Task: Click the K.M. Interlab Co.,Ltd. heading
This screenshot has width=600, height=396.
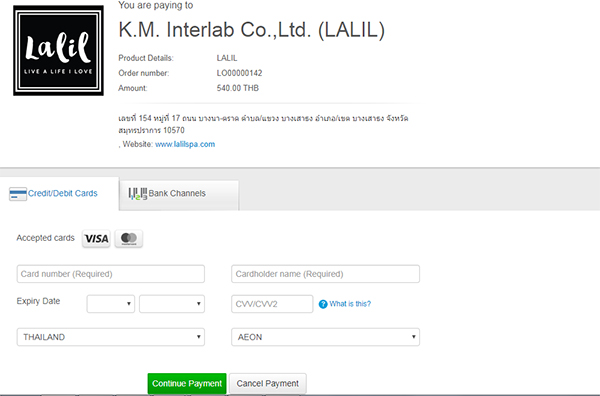Action: (x=251, y=30)
